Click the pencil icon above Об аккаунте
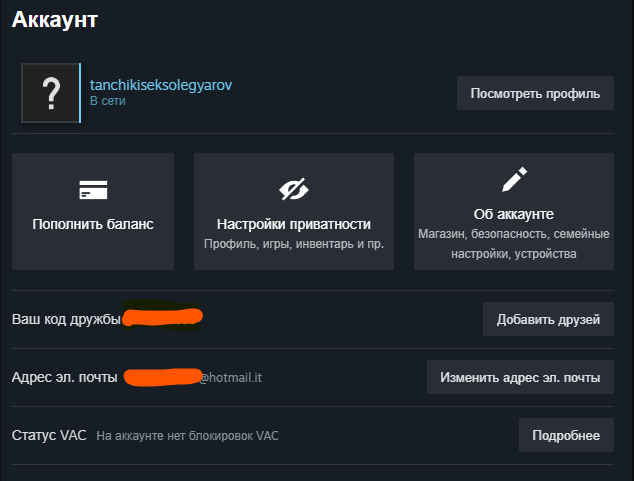Screen dimensions: 634x481 pyautogui.click(x=514, y=179)
